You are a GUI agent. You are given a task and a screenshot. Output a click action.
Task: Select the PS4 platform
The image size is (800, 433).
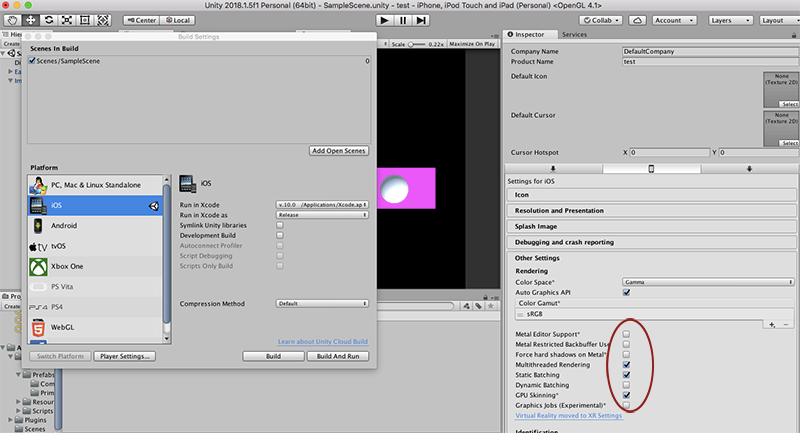tap(95, 308)
